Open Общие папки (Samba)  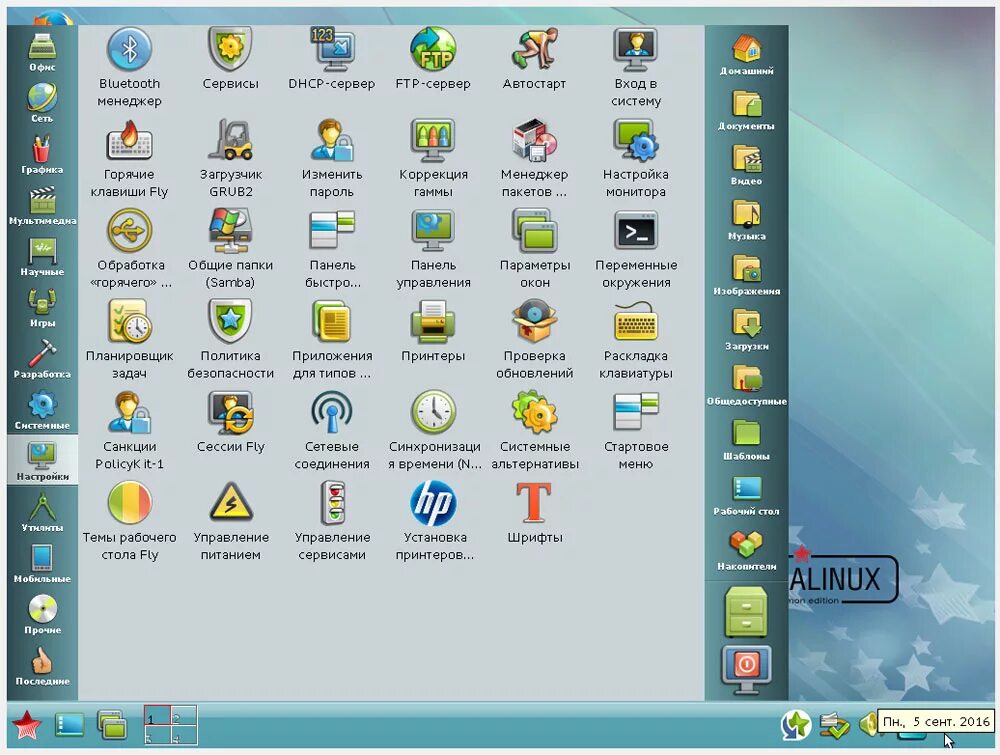230,249
